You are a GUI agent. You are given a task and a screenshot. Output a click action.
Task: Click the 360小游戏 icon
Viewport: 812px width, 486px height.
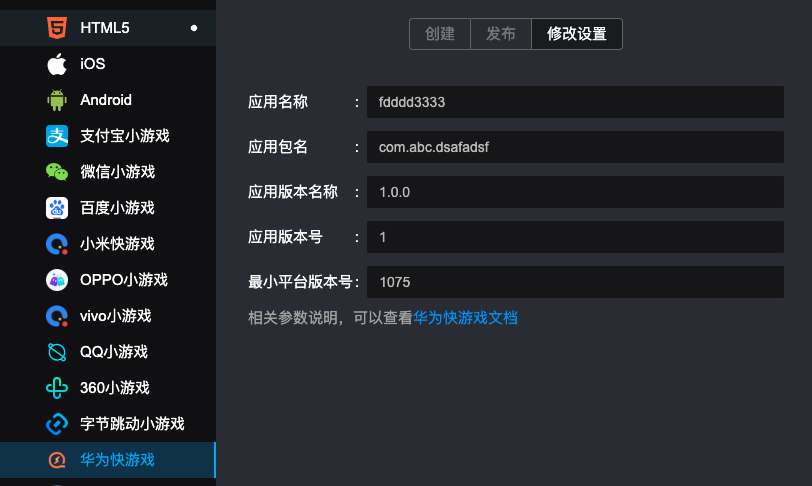click(x=57, y=388)
